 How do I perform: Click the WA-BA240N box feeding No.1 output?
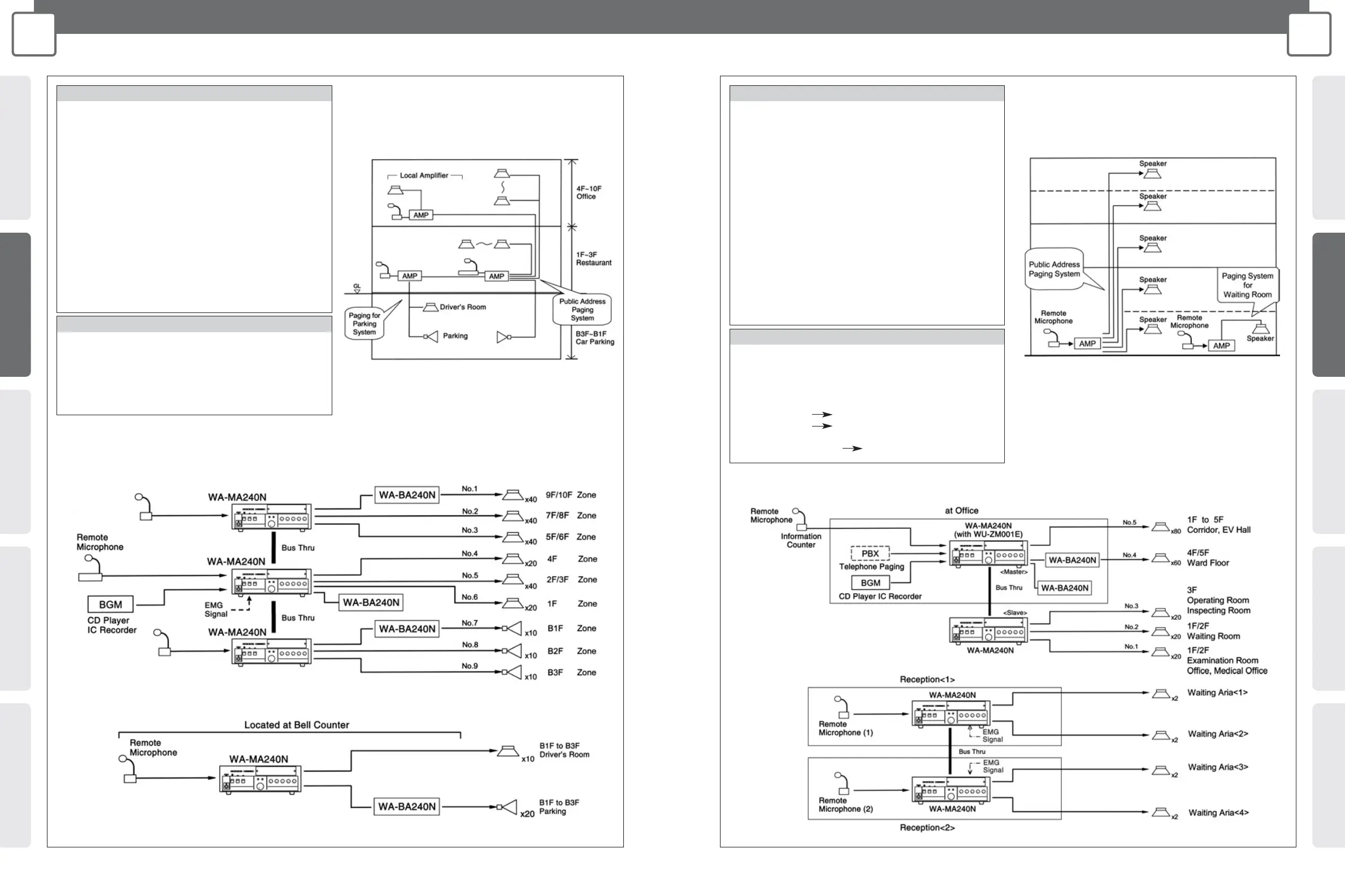point(406,495)
